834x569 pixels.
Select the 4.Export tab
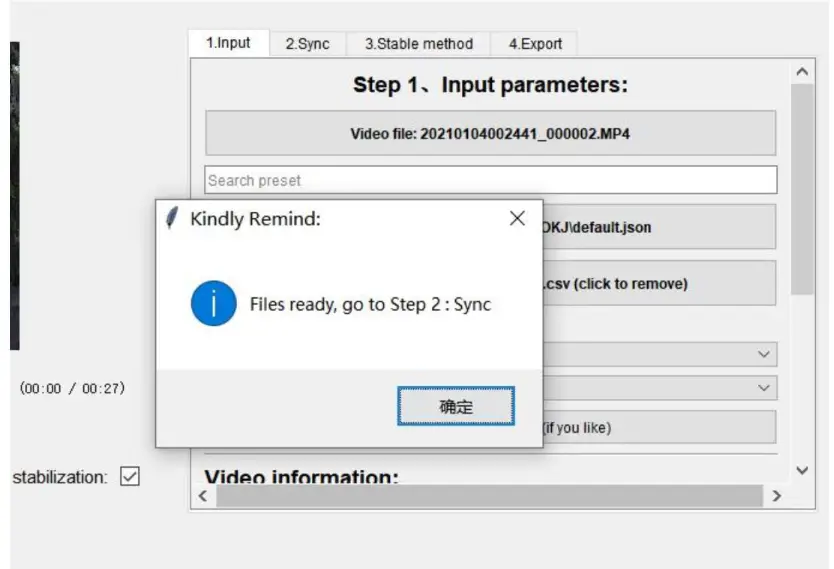pyautogui.click(x=535, y=44)
